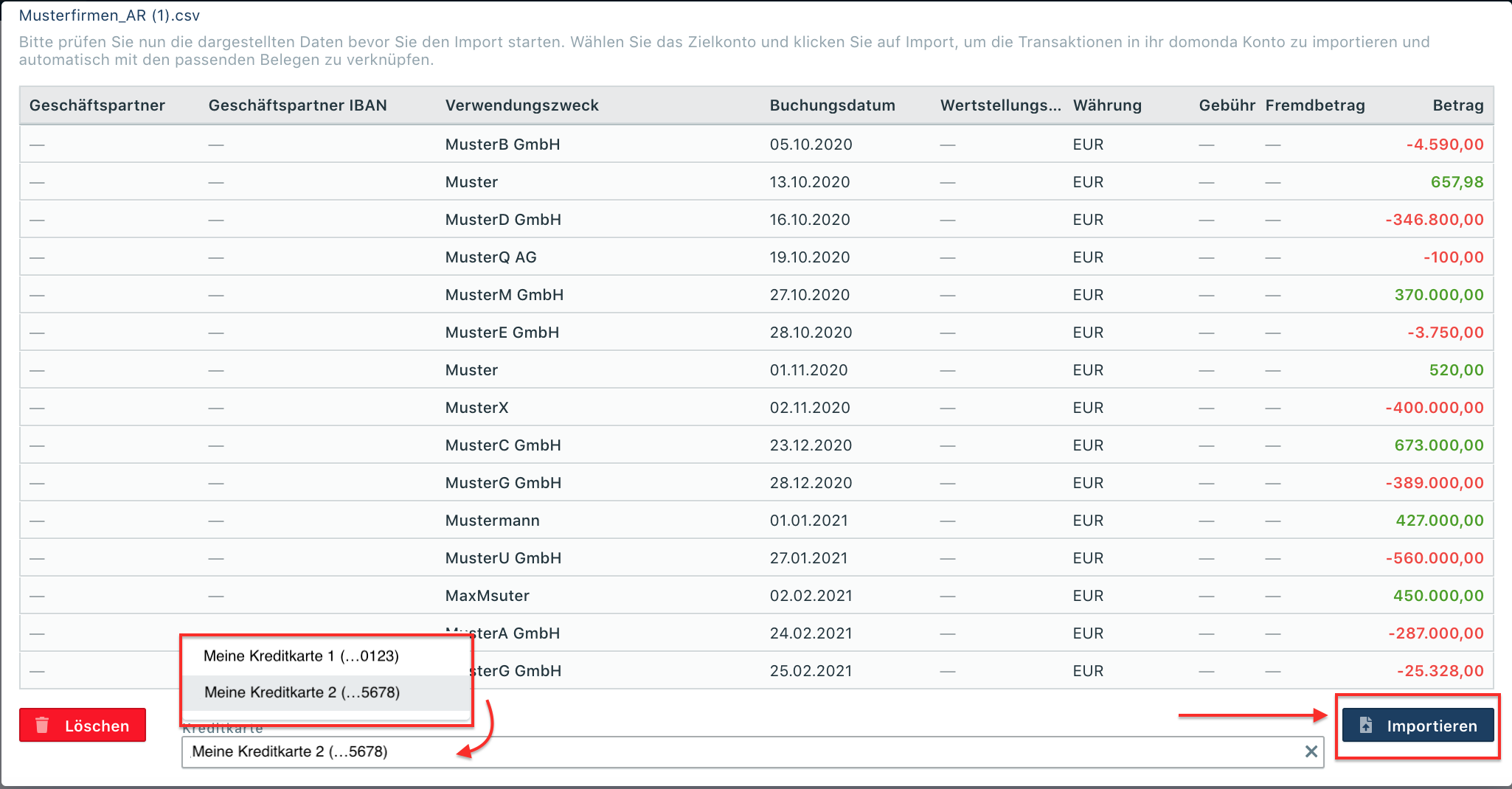This screenshot has width=1512, height=789.
Task: Click the Mustermann row dated 01.01.2021
Action: (x=492, y=521)
